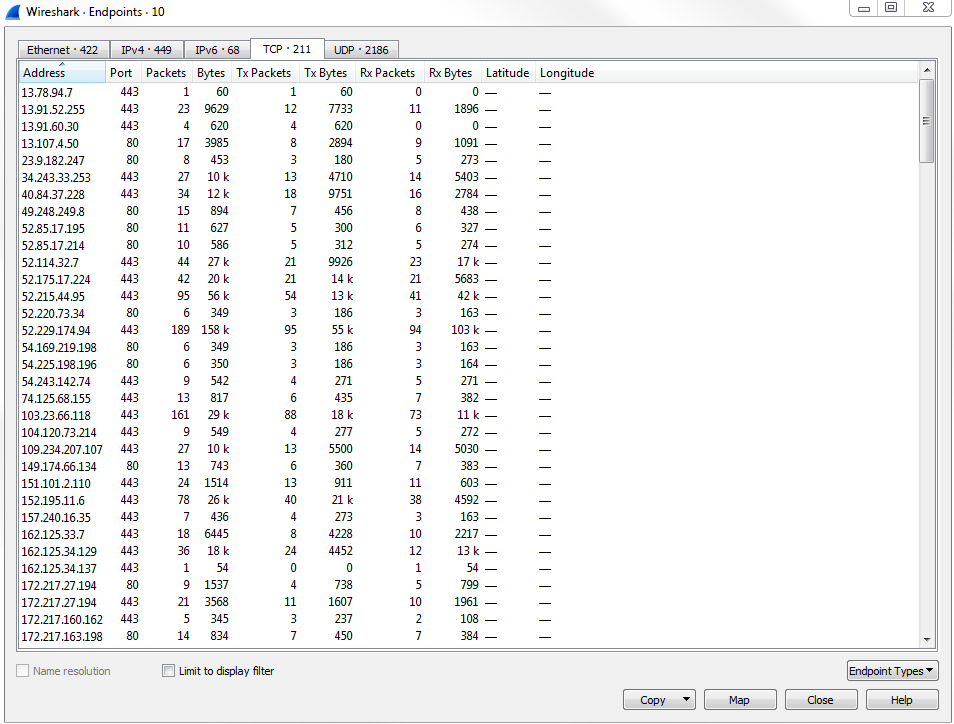Open the Endpoint Types dropdown
The width and height of the screenshot is (954, 724).
(x=892, y=670)
